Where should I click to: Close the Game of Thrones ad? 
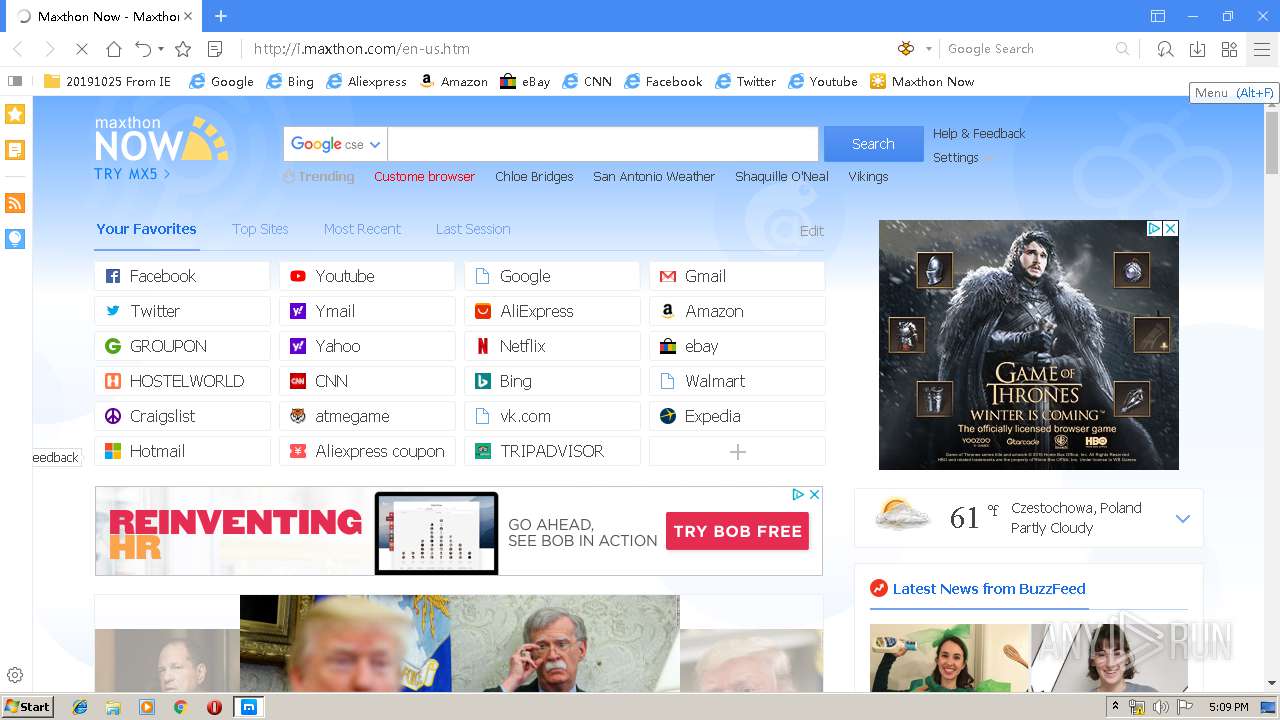(1170, 228)
